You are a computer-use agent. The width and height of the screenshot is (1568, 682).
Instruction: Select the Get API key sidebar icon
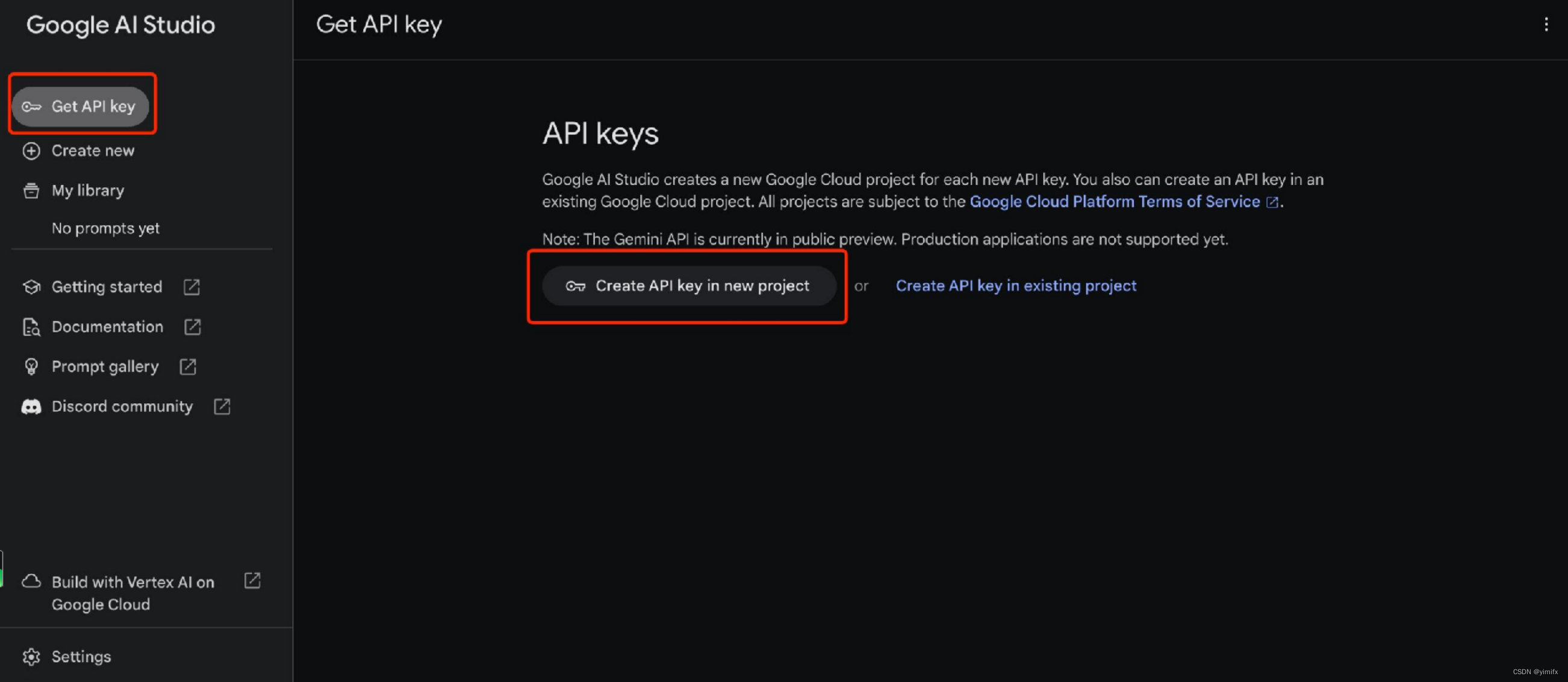point(31,106)
